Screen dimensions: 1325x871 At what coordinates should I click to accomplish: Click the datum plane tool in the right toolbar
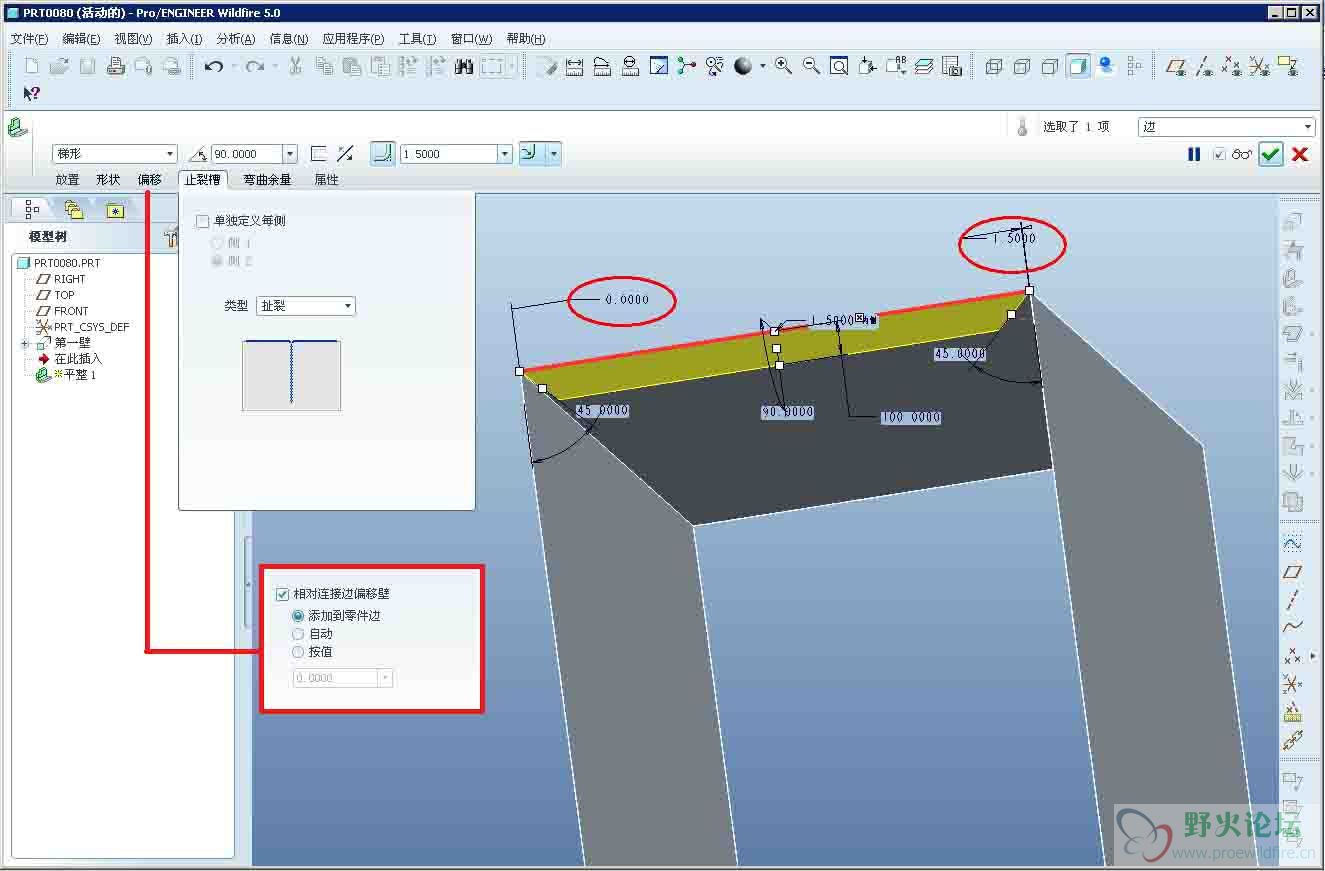click(x=1292, y=572)
